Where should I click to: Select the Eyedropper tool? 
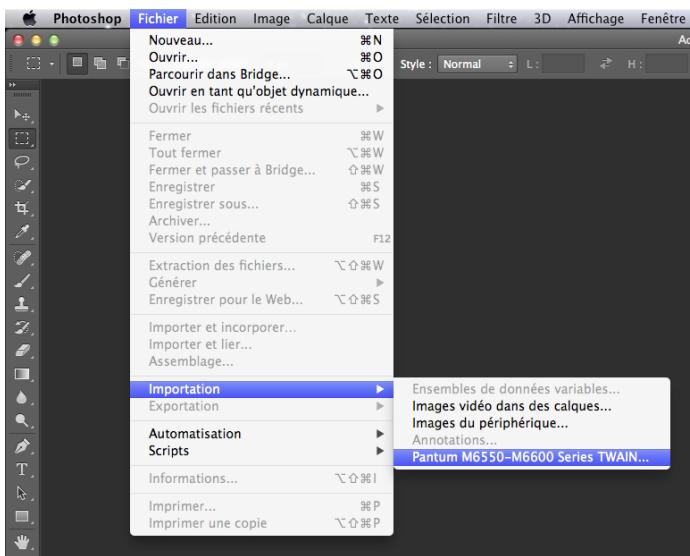[20, 229]
